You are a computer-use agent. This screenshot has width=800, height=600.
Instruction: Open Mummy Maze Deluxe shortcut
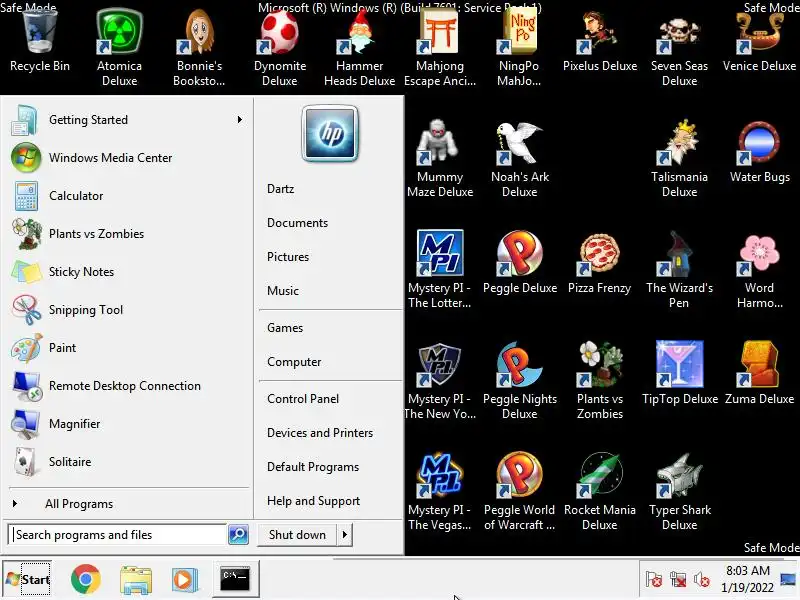point(440,159)
